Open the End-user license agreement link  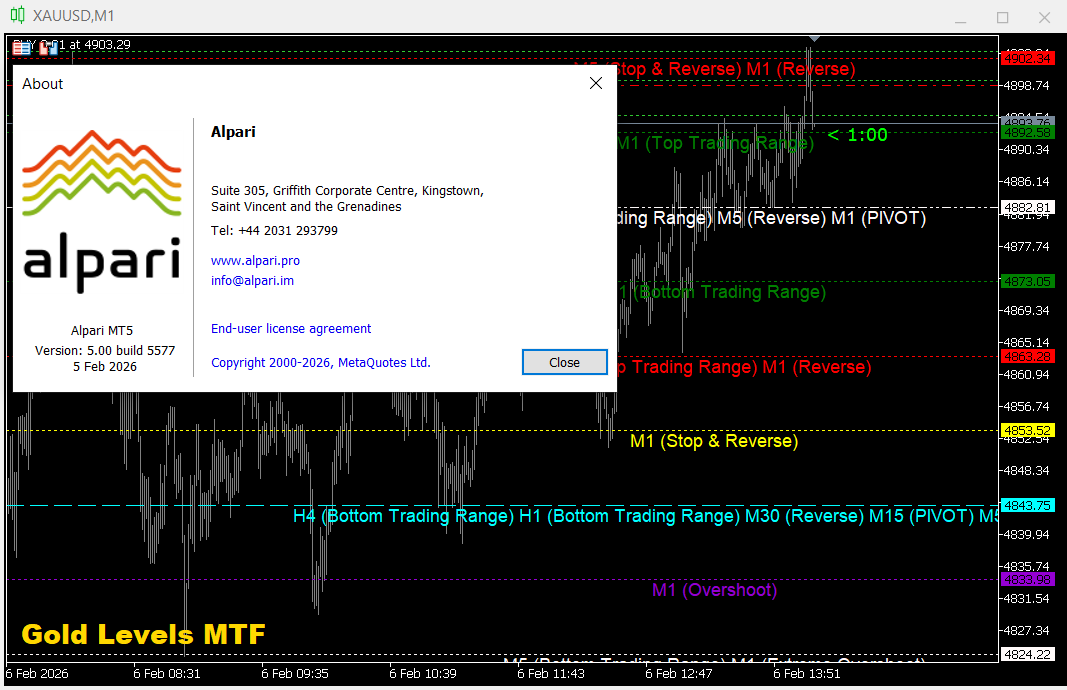291,329
